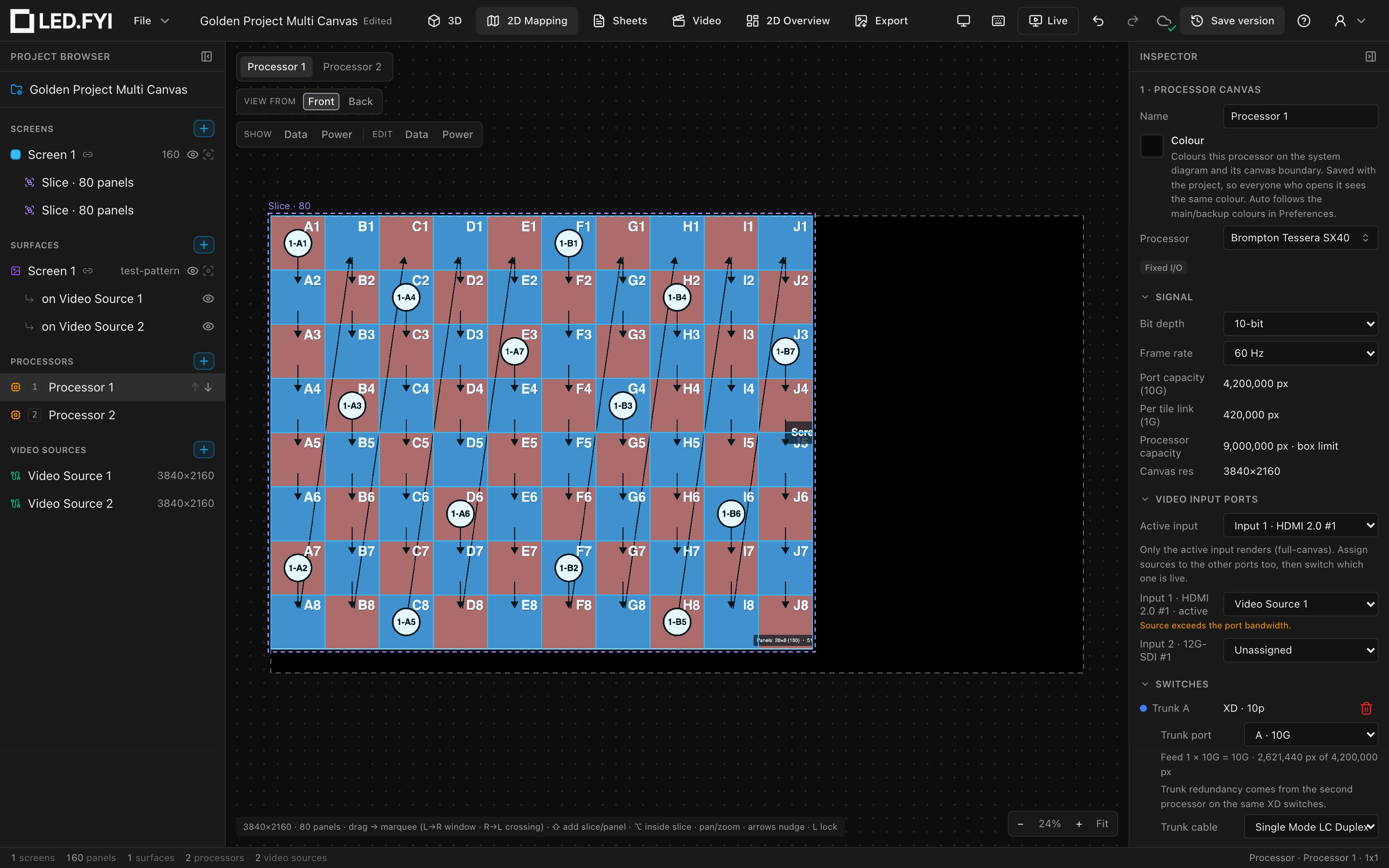Viewport: 1389px width, 868px height.
Task: Add a new processor with plus icon
Action: (x=204, y=361)
